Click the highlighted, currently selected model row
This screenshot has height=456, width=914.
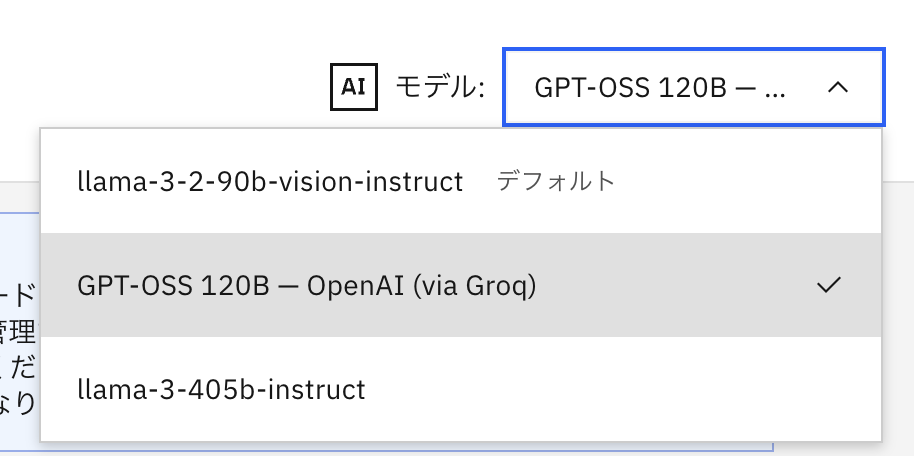[460, 286]
